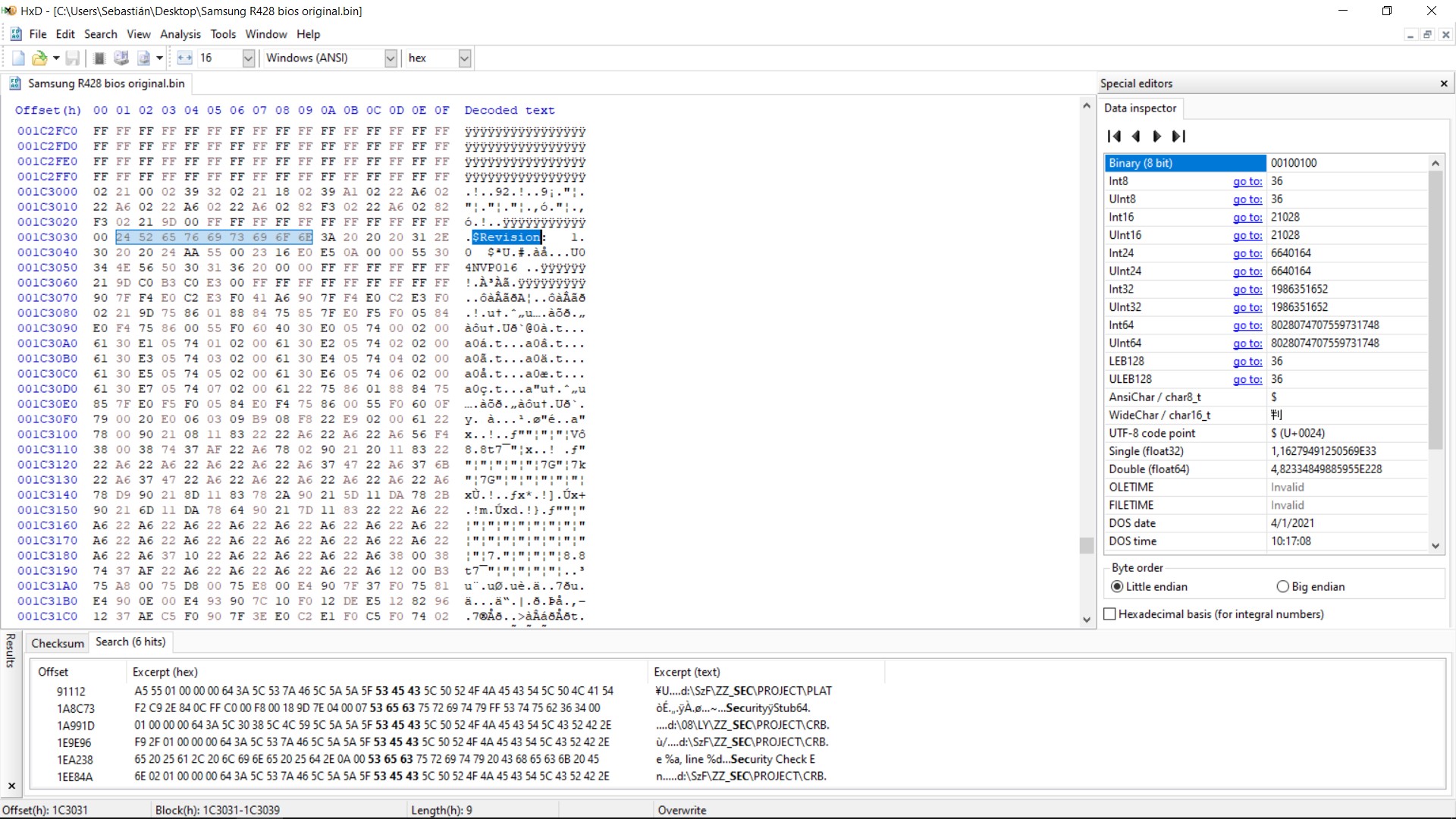
Task: Open the Analysis menu
Action: [180, 34]
